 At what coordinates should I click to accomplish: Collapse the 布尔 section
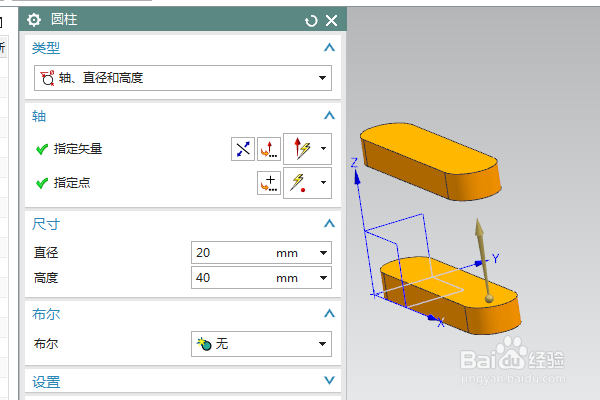tap(329, 314)
